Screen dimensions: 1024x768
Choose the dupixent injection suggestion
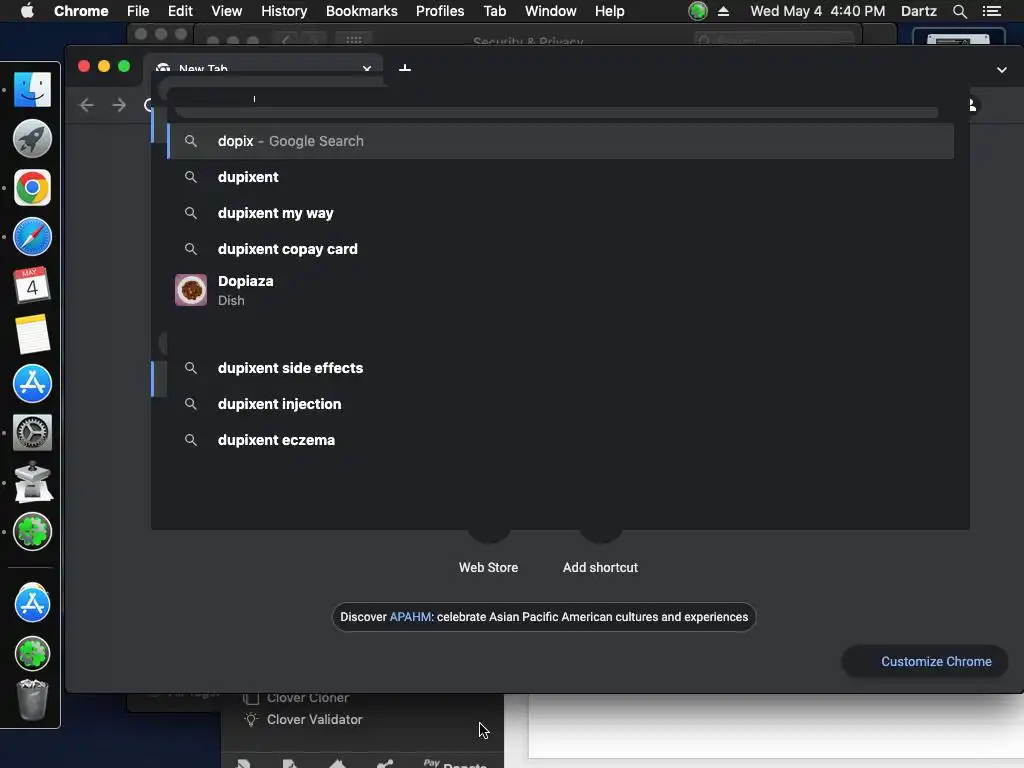pyautogui.click(x=561, y=404)
